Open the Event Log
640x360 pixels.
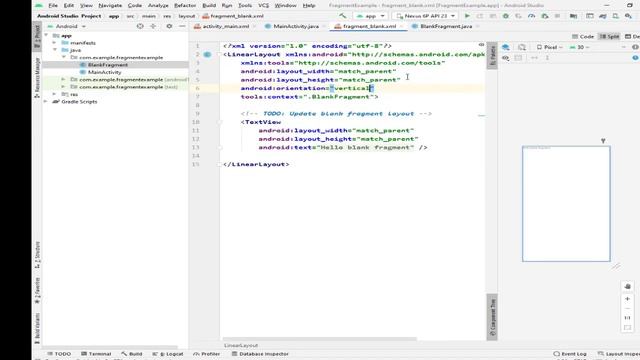[x=570, y=354]
